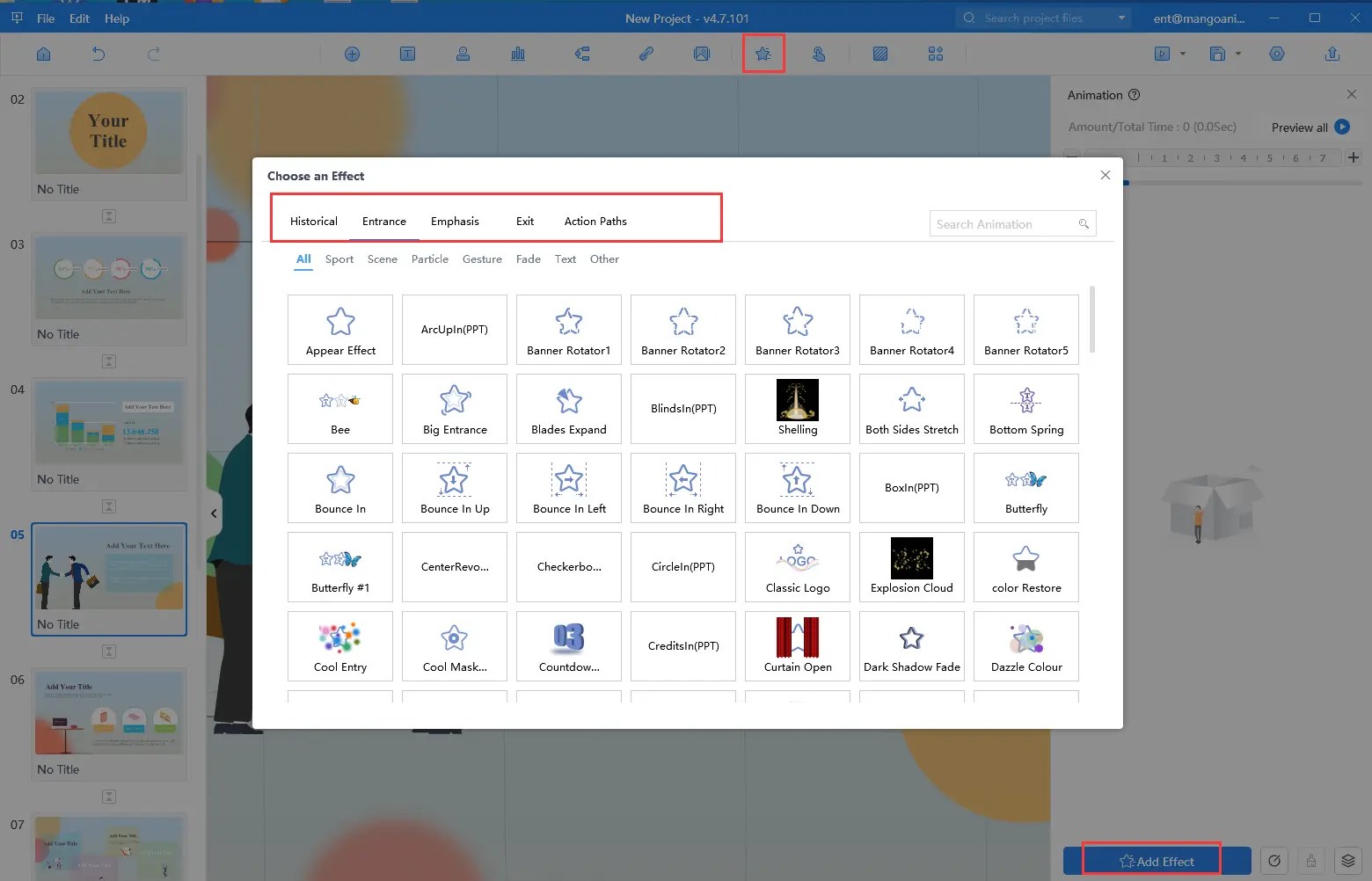Image resolution: width=1372 pixels, height=881 pixels.
Task: Click the Publish/Export icon in the toolbar
Action: pyautogui.click(x=1333, y=54)
